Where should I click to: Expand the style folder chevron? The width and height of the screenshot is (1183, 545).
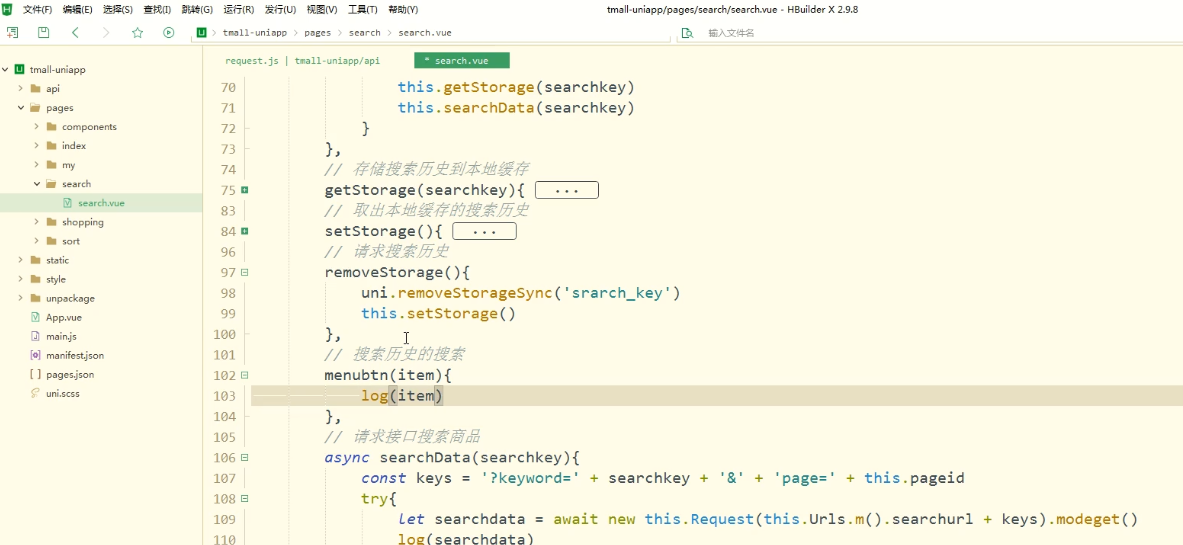point(21,279)
